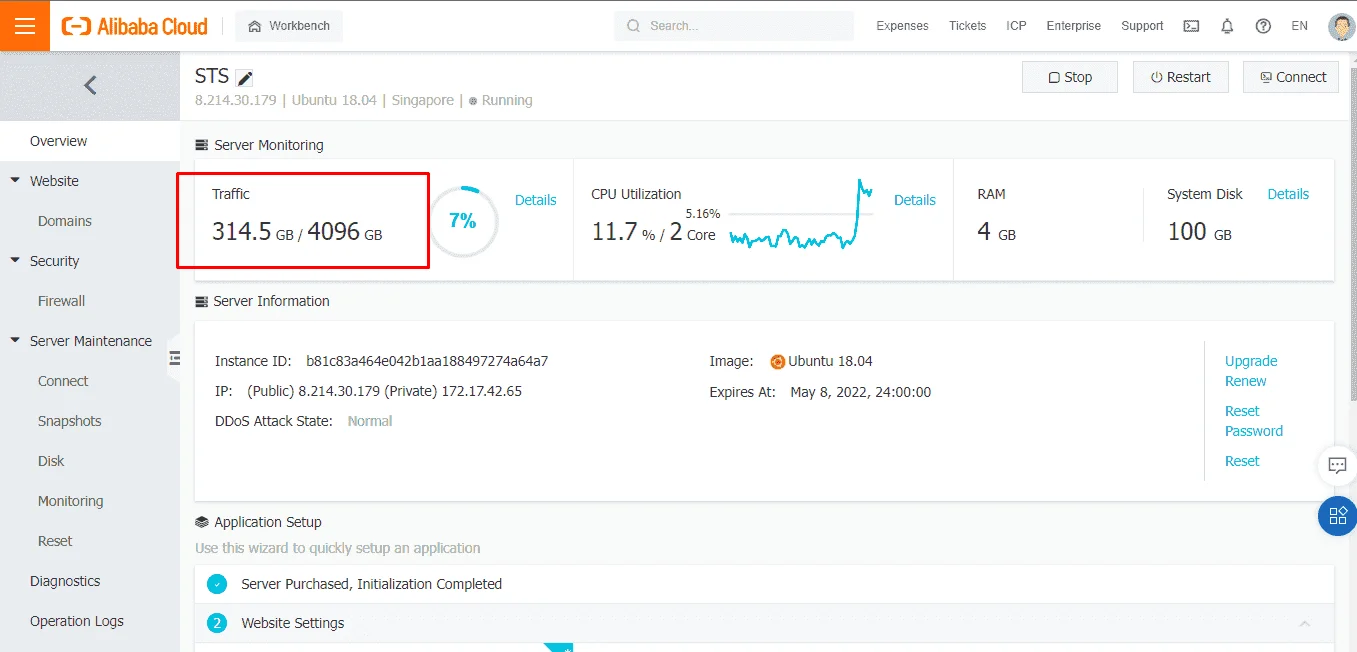Open the Support menu
This screenshot has width=1357, height=652.
[1142, 26]
